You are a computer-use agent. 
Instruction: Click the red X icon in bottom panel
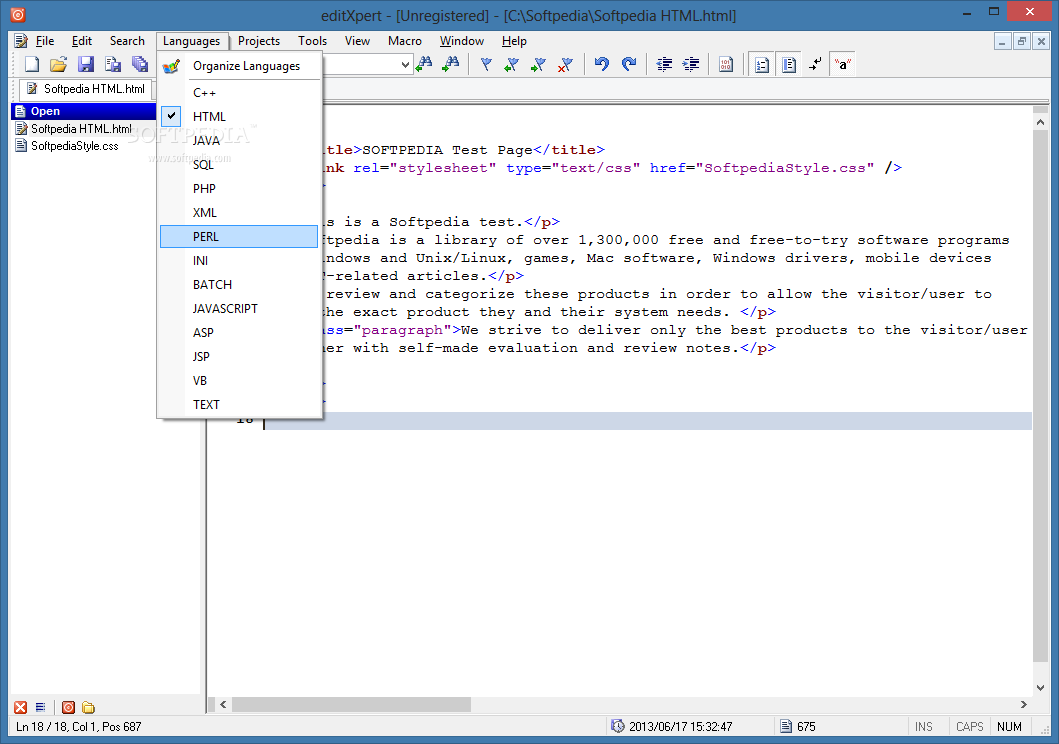coord(21,707)
